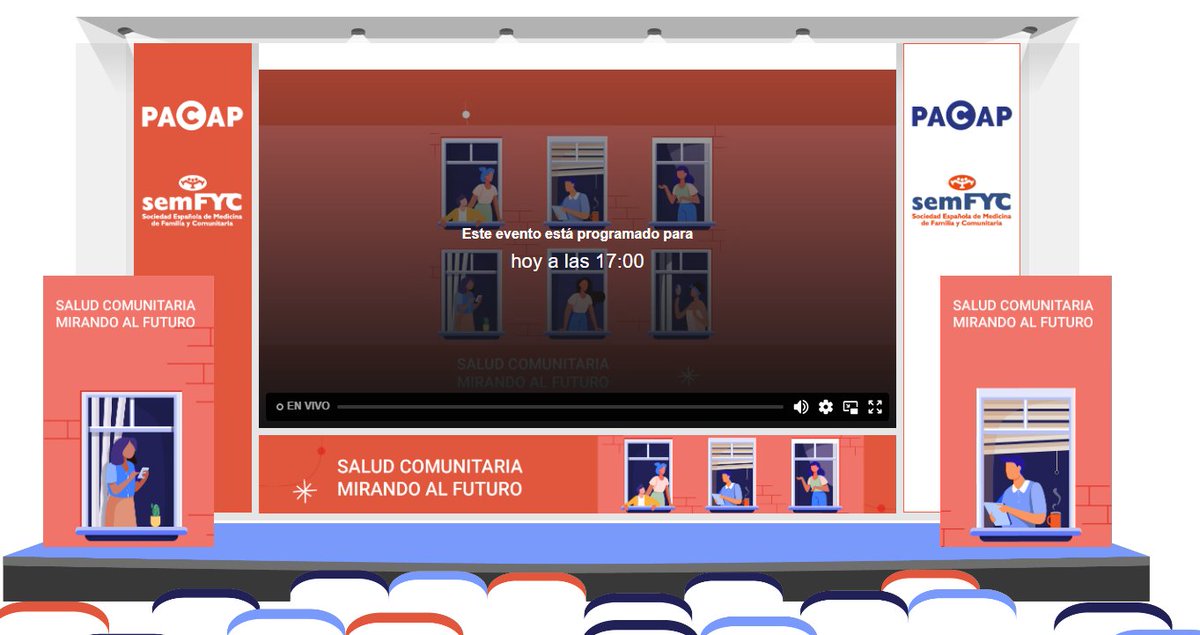
Task: Click 'SALUD COMUNITARIA' text below the video
Action: tap(430, 467)
